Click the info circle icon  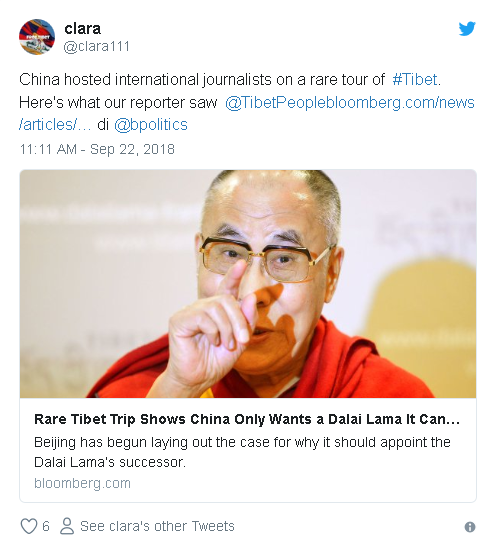470,527
